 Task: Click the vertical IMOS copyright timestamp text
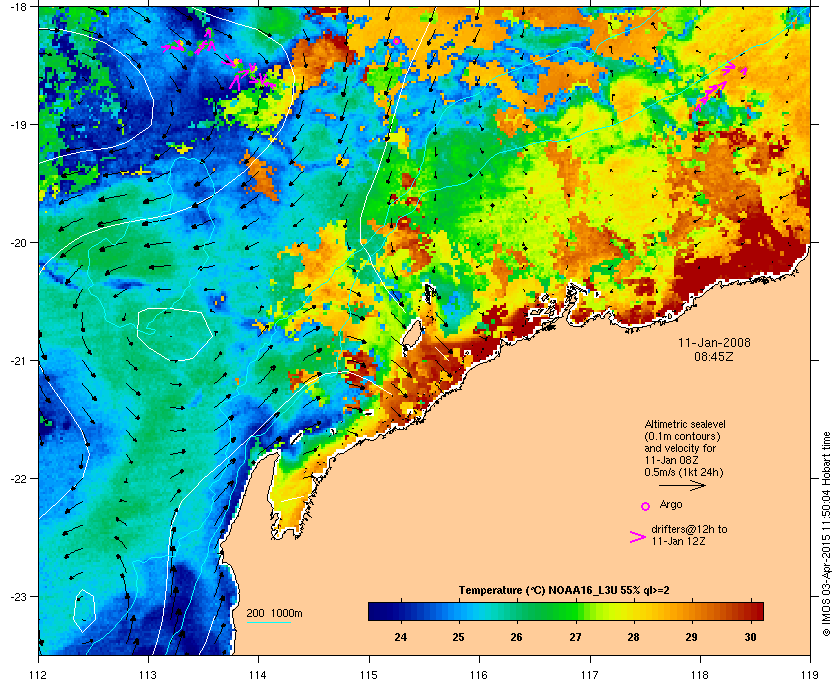[x=827, y=536]
